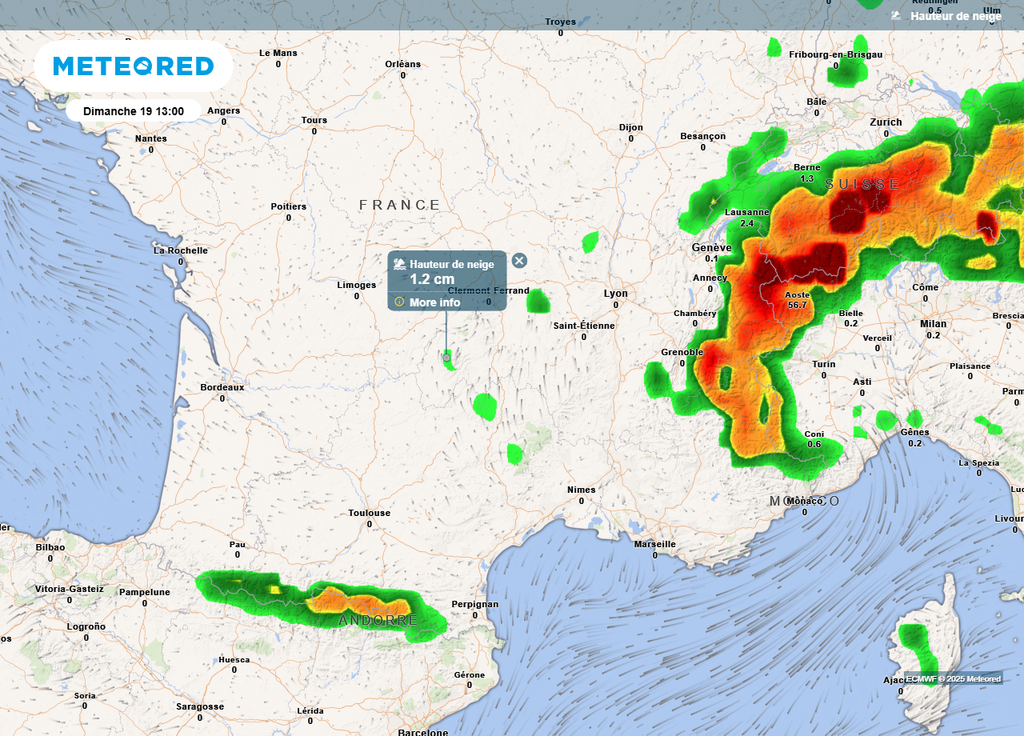The image size is (1024, 736).
Task: Open the More info link in popup
Action: (x=435, y=302)
